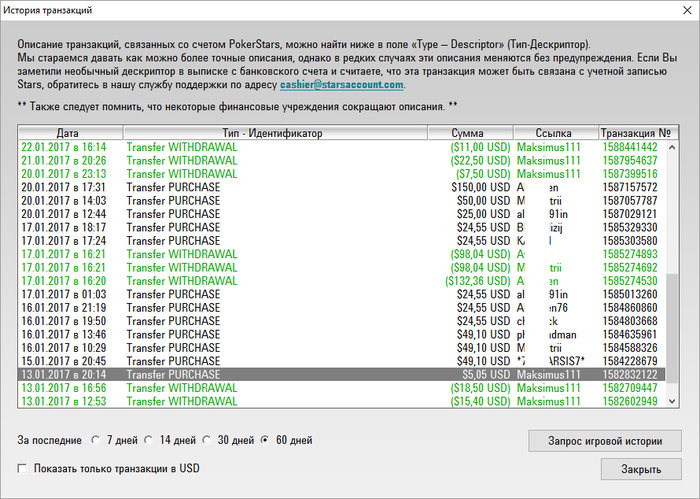
Task: Select the 16.01.2017 в 10:29 purchase
Action: [x=342, y=348]
